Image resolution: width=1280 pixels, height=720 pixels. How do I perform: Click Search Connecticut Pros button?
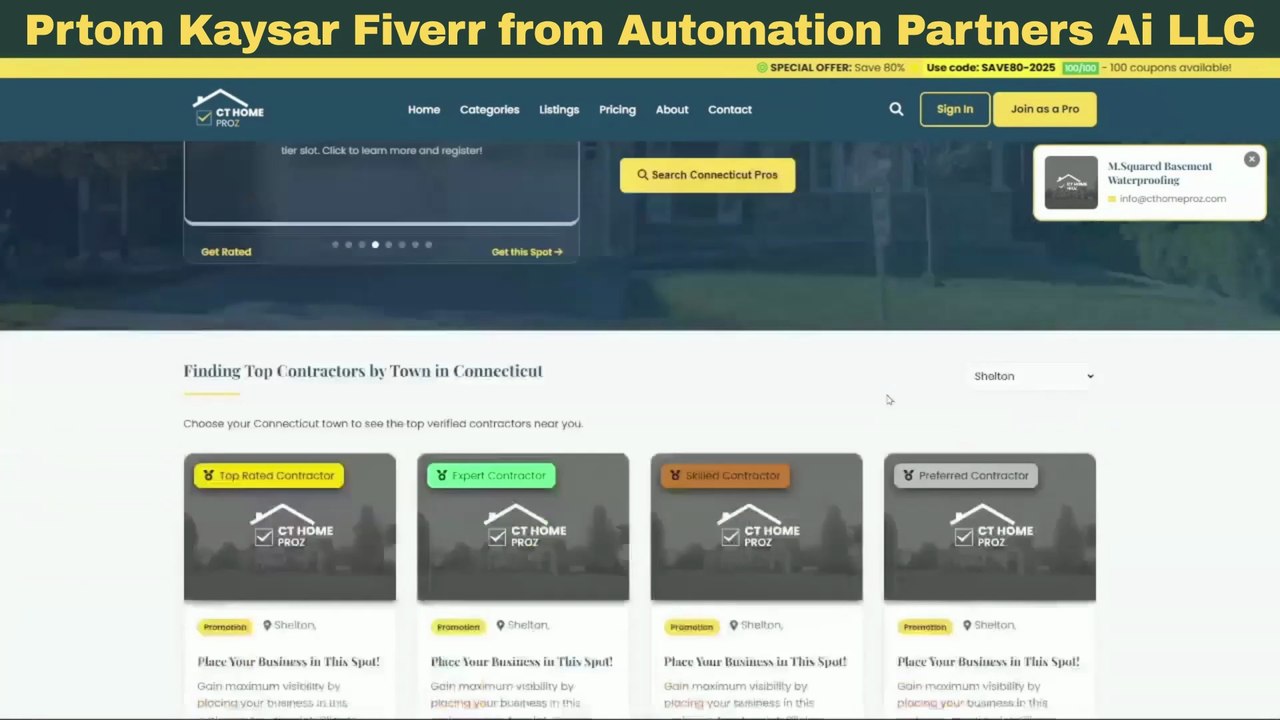(707, 175)
